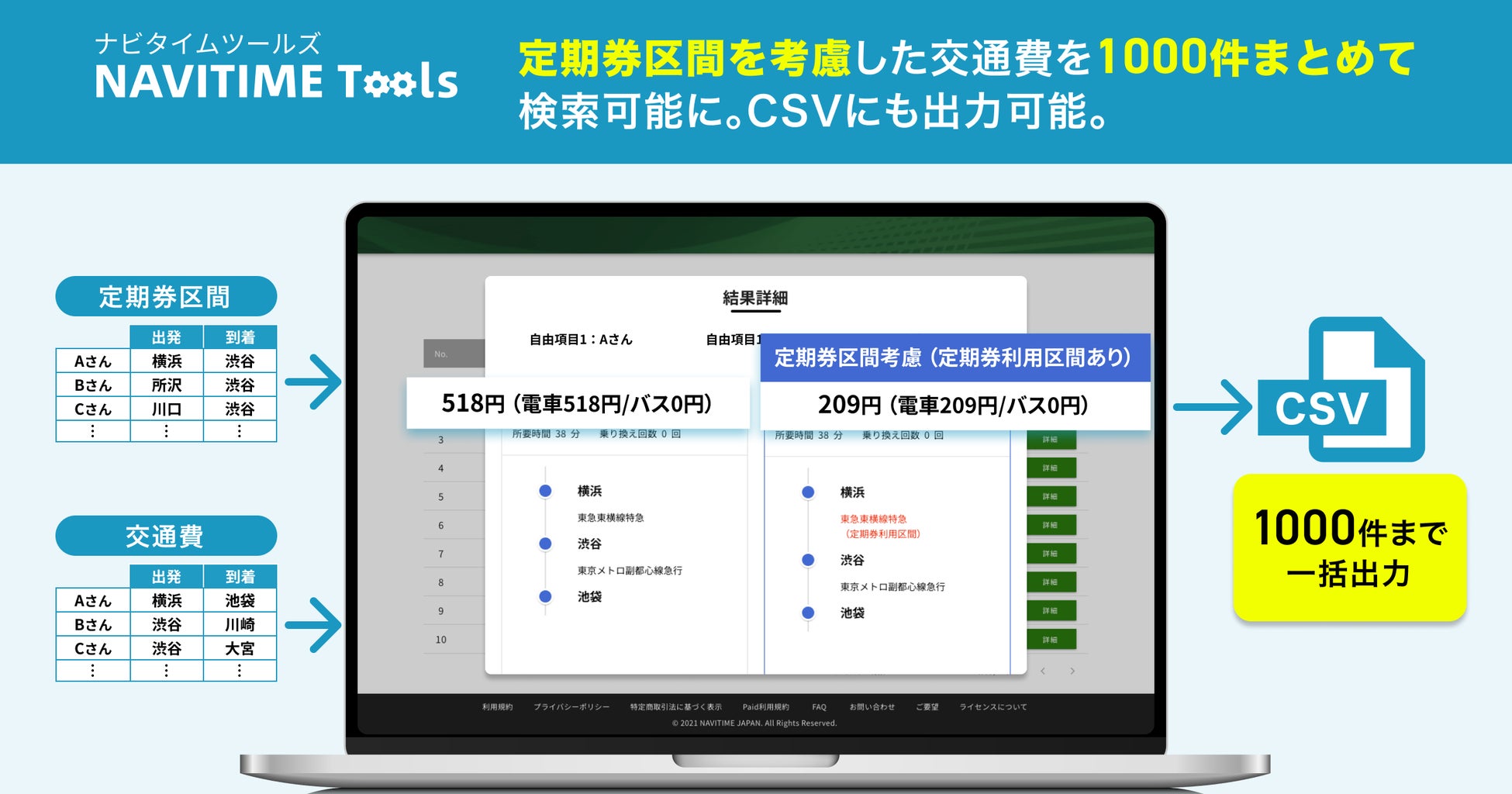This screenshot has height=794, width=1512.
Task: Click the 到着 header in the 交通費 table
Action: [240, 577]
